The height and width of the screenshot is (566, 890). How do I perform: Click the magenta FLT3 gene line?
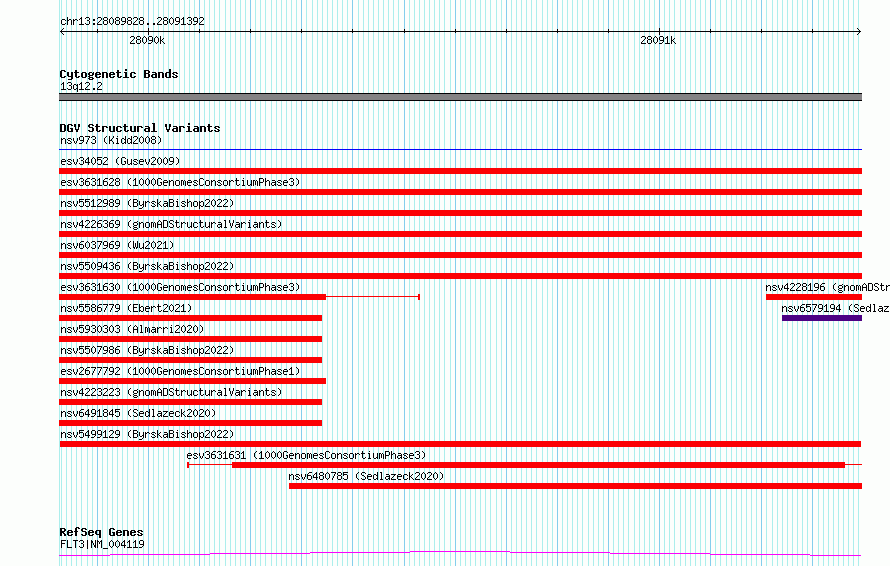click(460, 553)
